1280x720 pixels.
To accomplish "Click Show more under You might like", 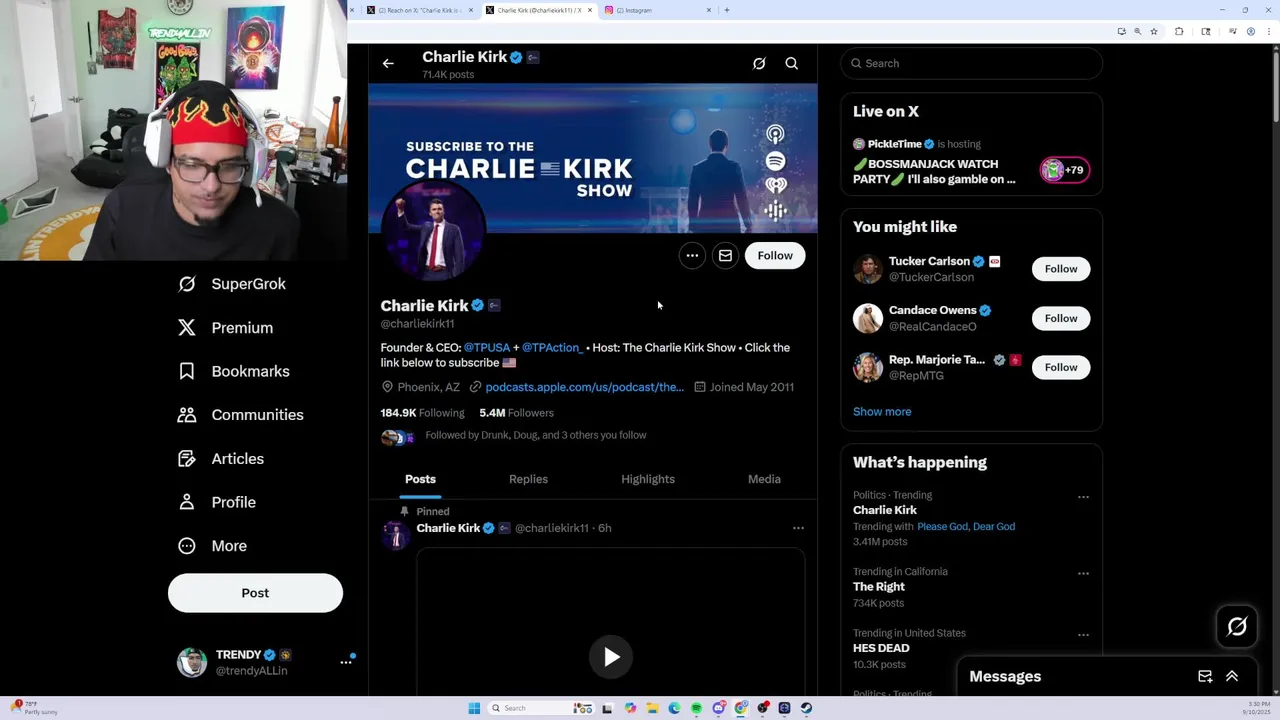I will tap(882, 412).
